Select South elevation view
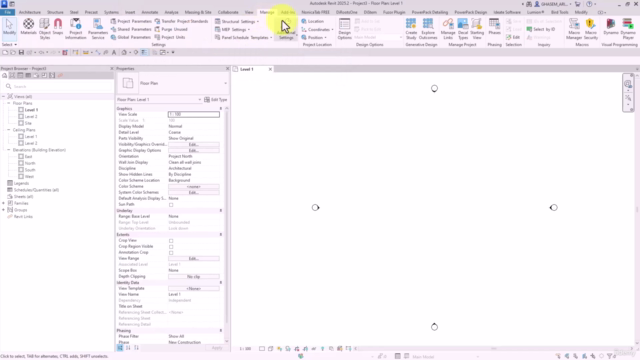The image size is (640, 360). [x=30, y=170]
